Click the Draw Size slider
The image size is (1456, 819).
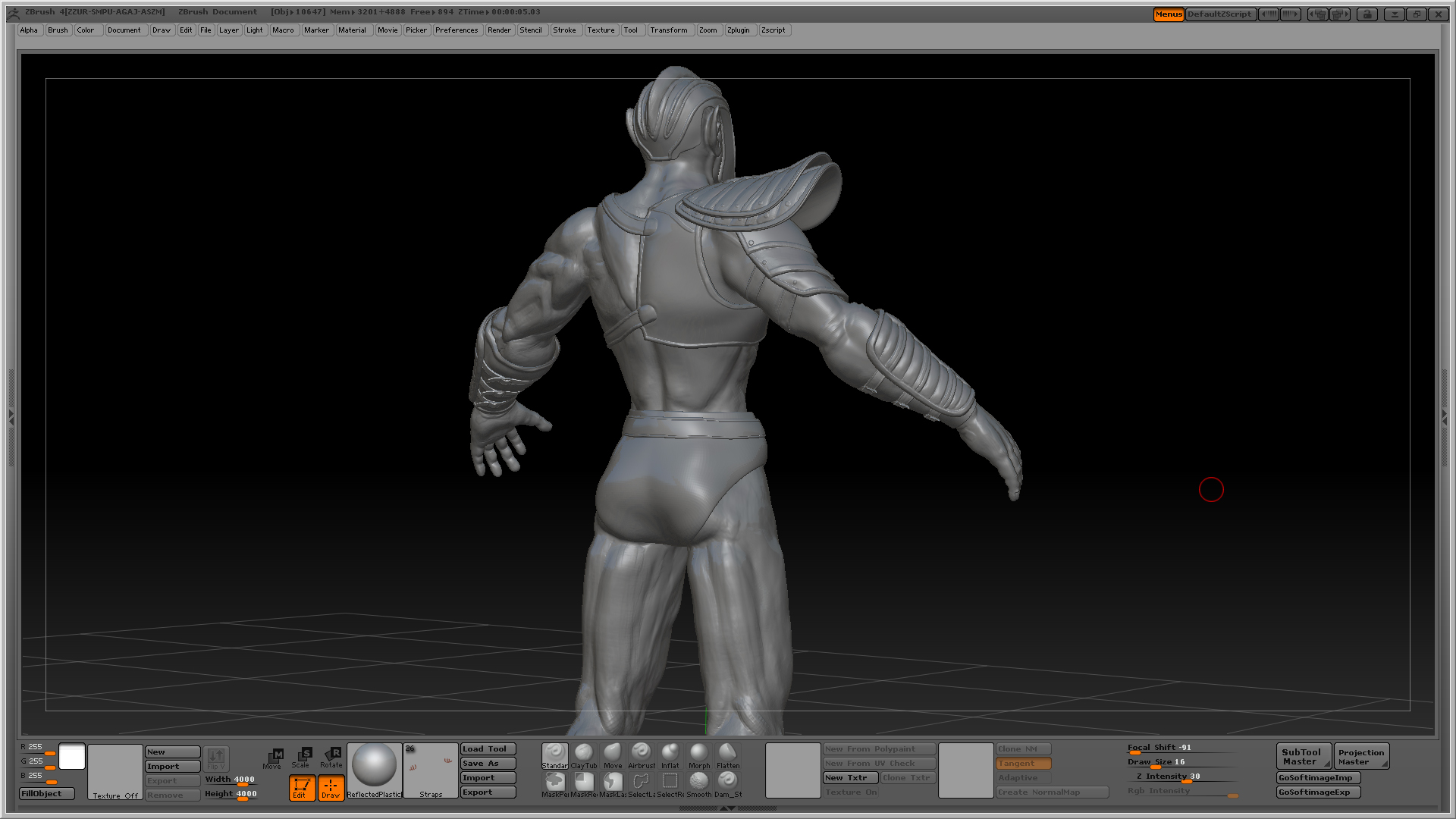tap(1181, 763)
